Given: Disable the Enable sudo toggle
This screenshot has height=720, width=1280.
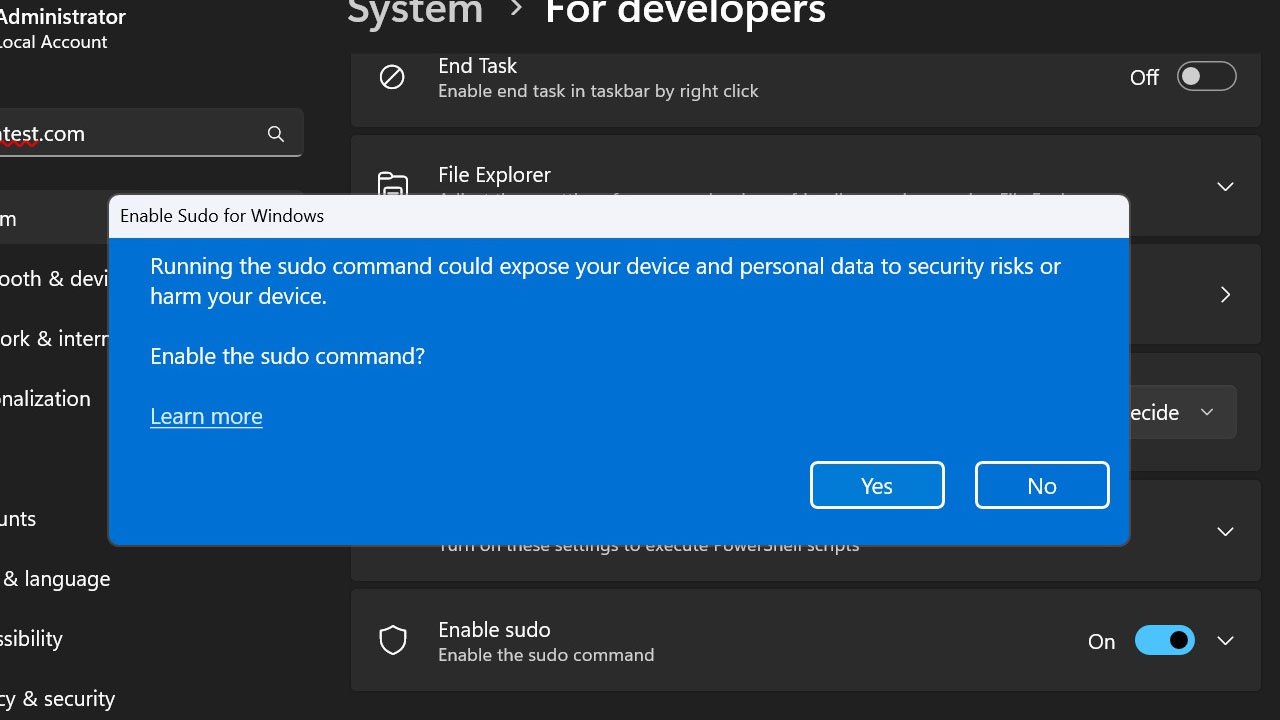Looking at the screenshot, I should [x=1164, y=640].
